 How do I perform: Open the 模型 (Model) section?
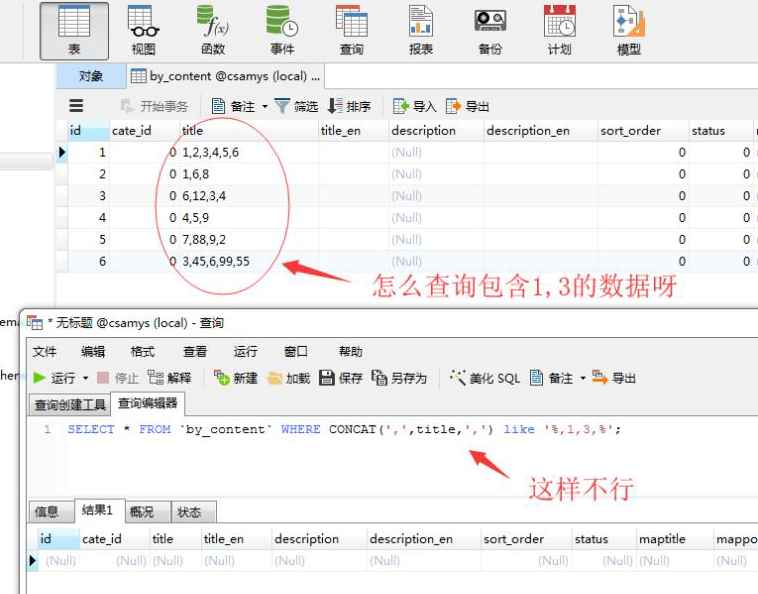pyautogui.click(x=629, y=31)
